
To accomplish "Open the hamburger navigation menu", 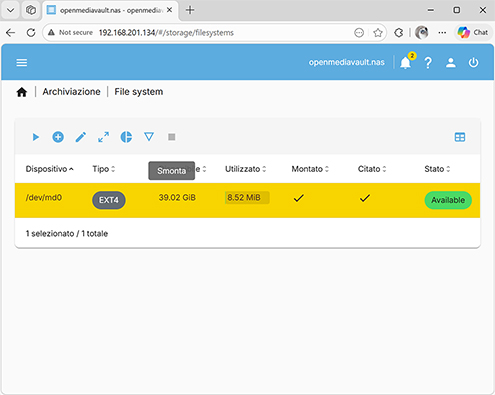I will click(22, 63).
